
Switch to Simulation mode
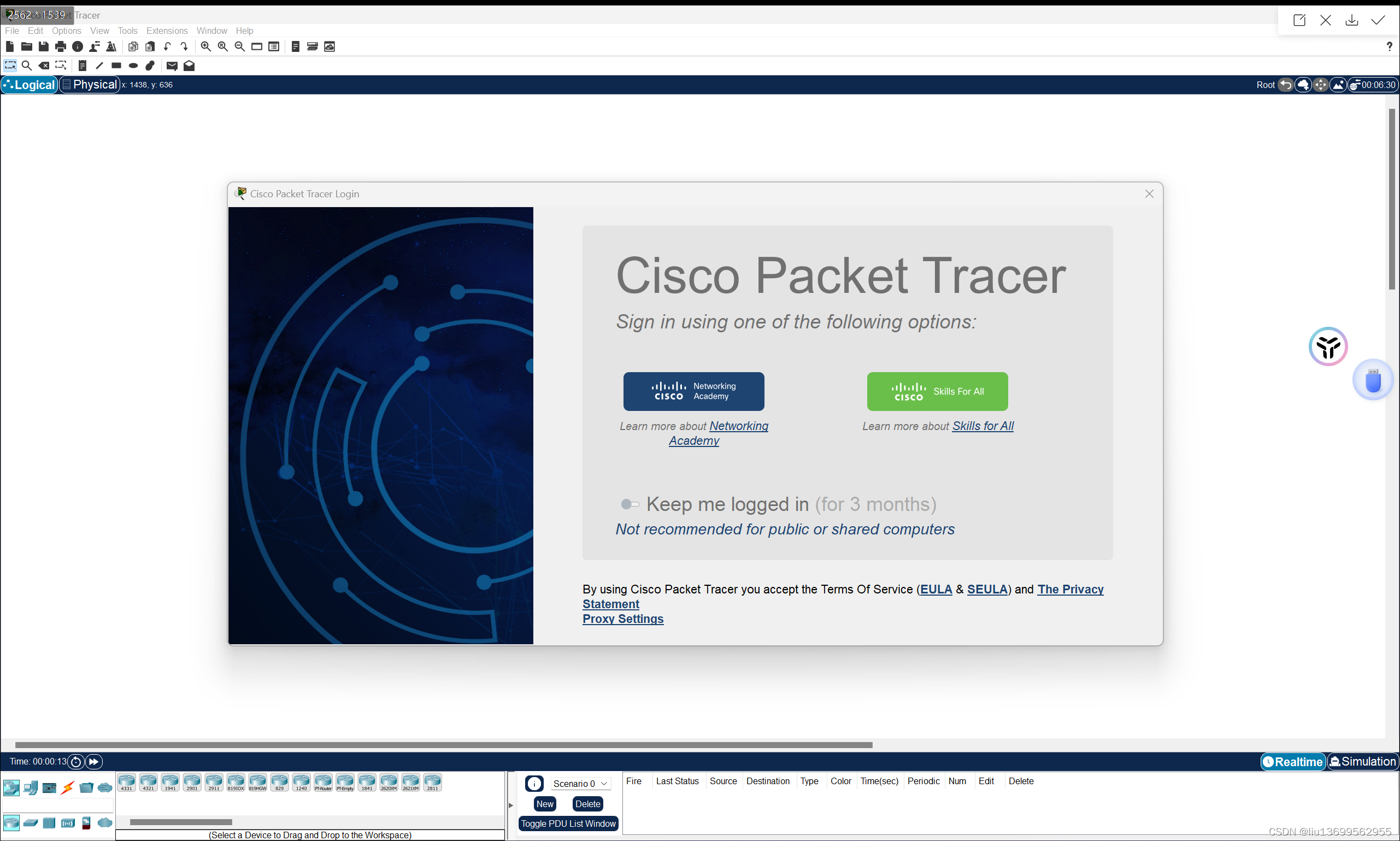(x=1363, y=762)
